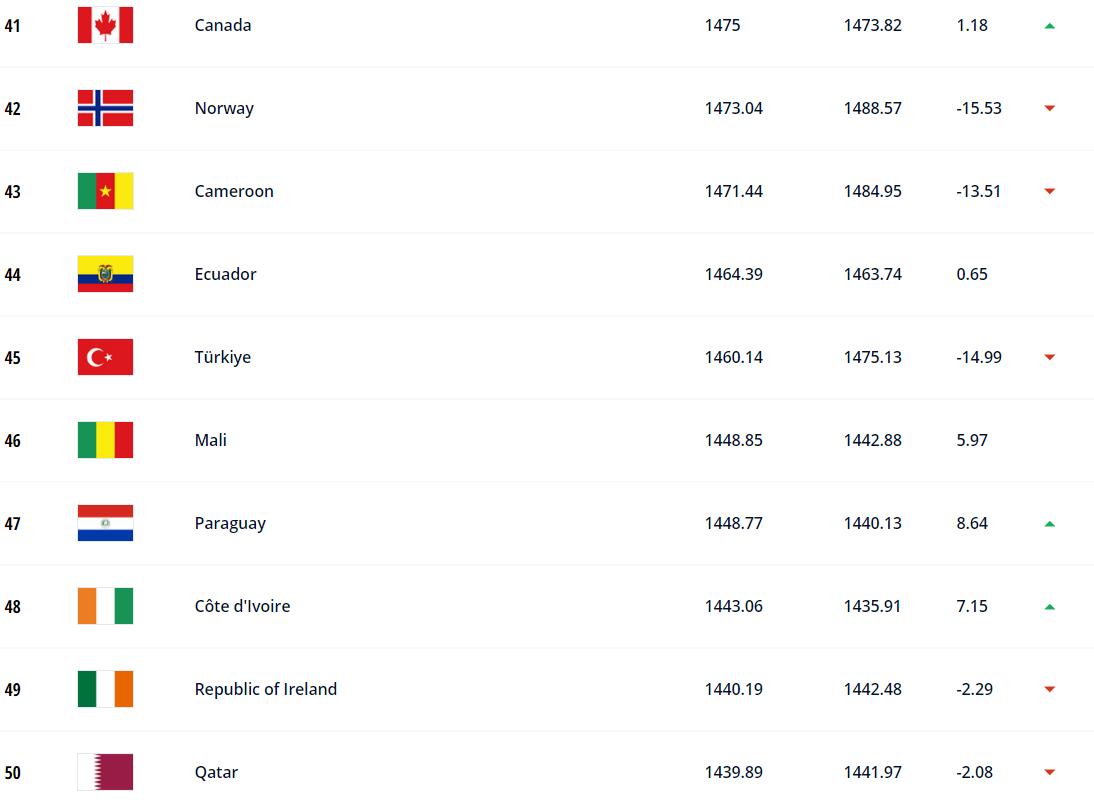Click the red down arrow for Norway
This screenshot has height=800, width=1094.
tap(1050, 109)
